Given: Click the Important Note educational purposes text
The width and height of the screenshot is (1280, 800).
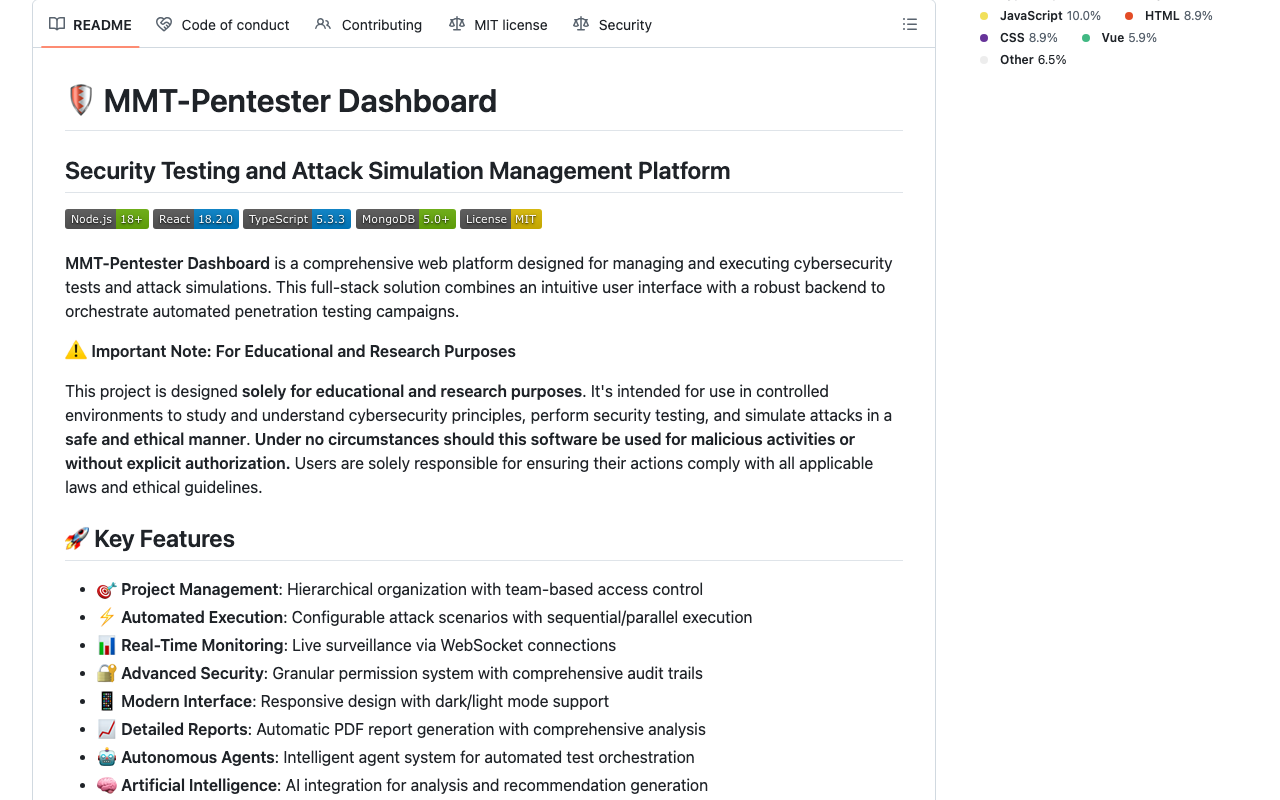Looking at the screenshot, I should 304,351.
